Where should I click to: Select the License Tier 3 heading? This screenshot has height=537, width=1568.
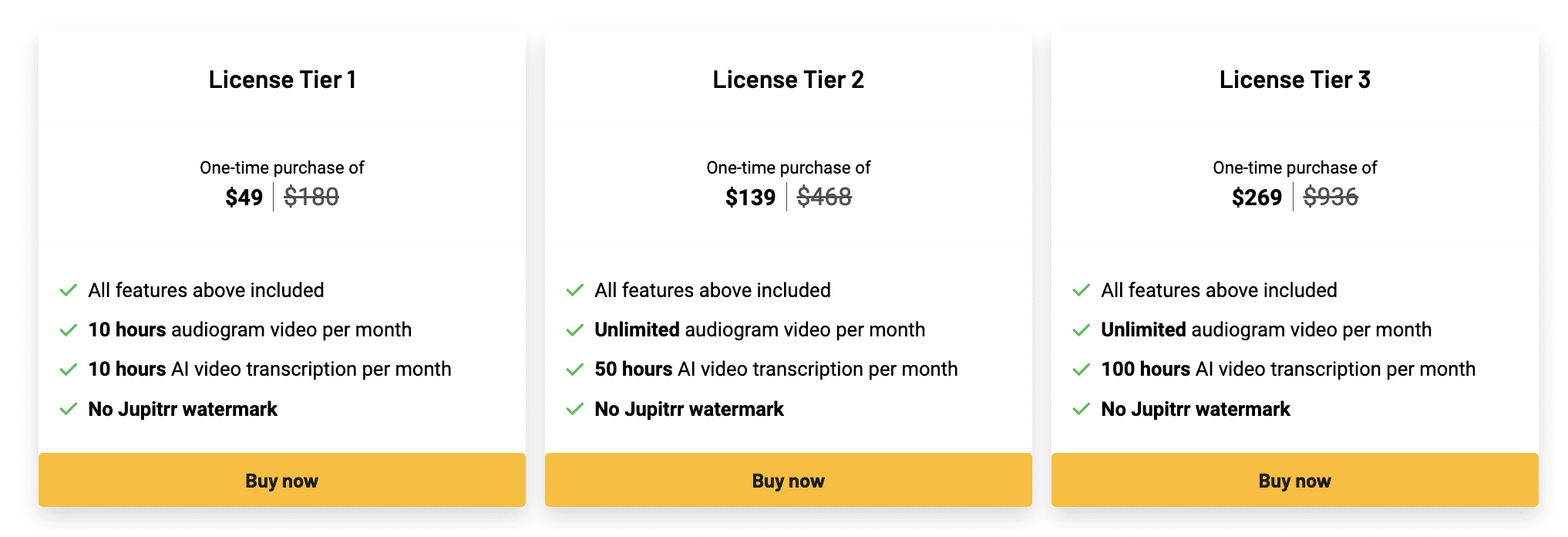[x=1294, y=79]
